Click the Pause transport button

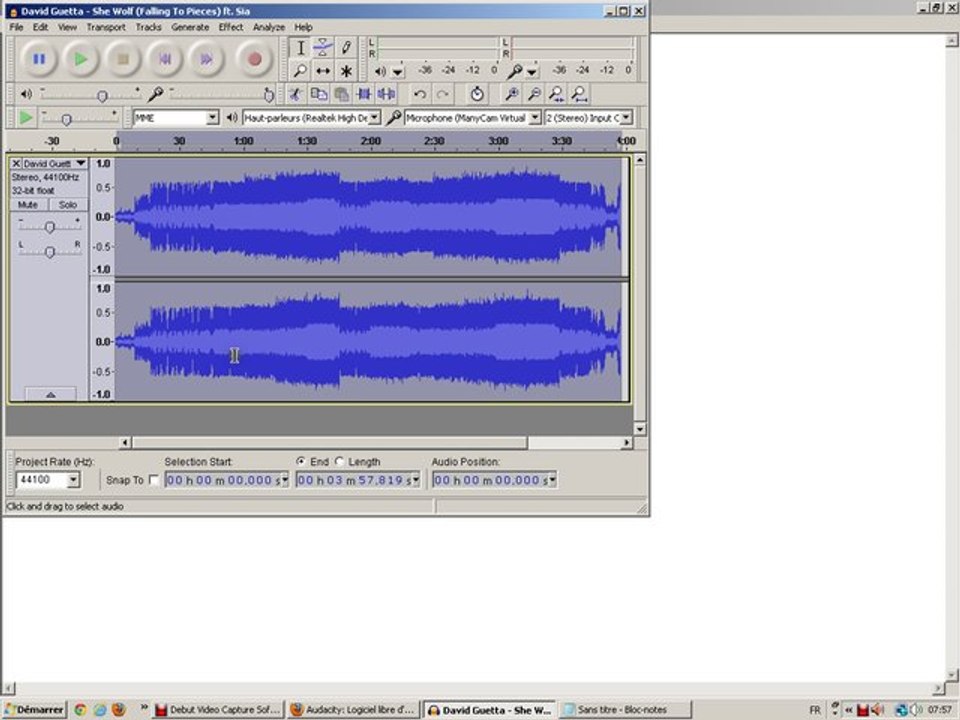[x=39, y=59]
